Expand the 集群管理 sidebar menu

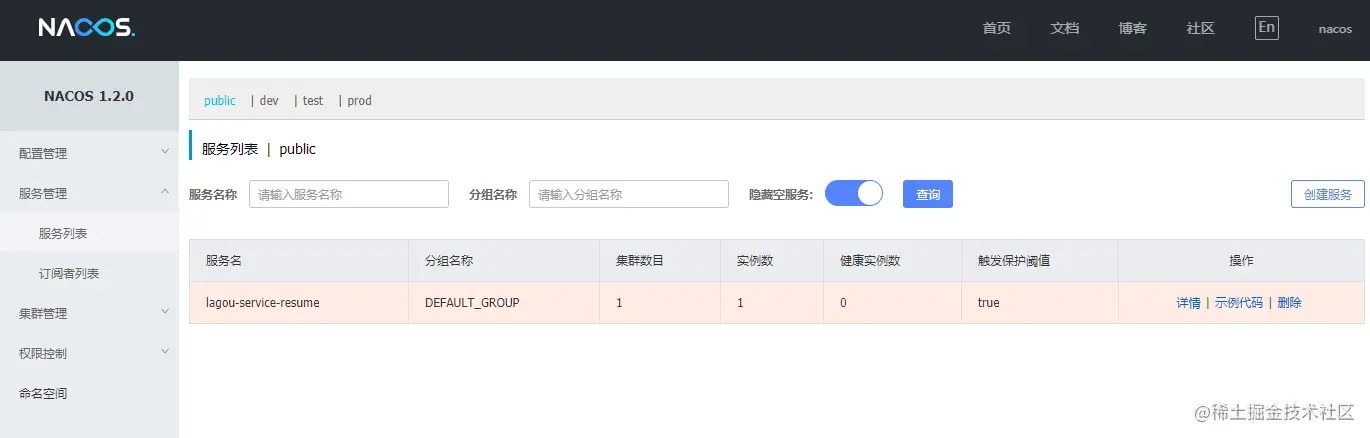coord(89,313)
